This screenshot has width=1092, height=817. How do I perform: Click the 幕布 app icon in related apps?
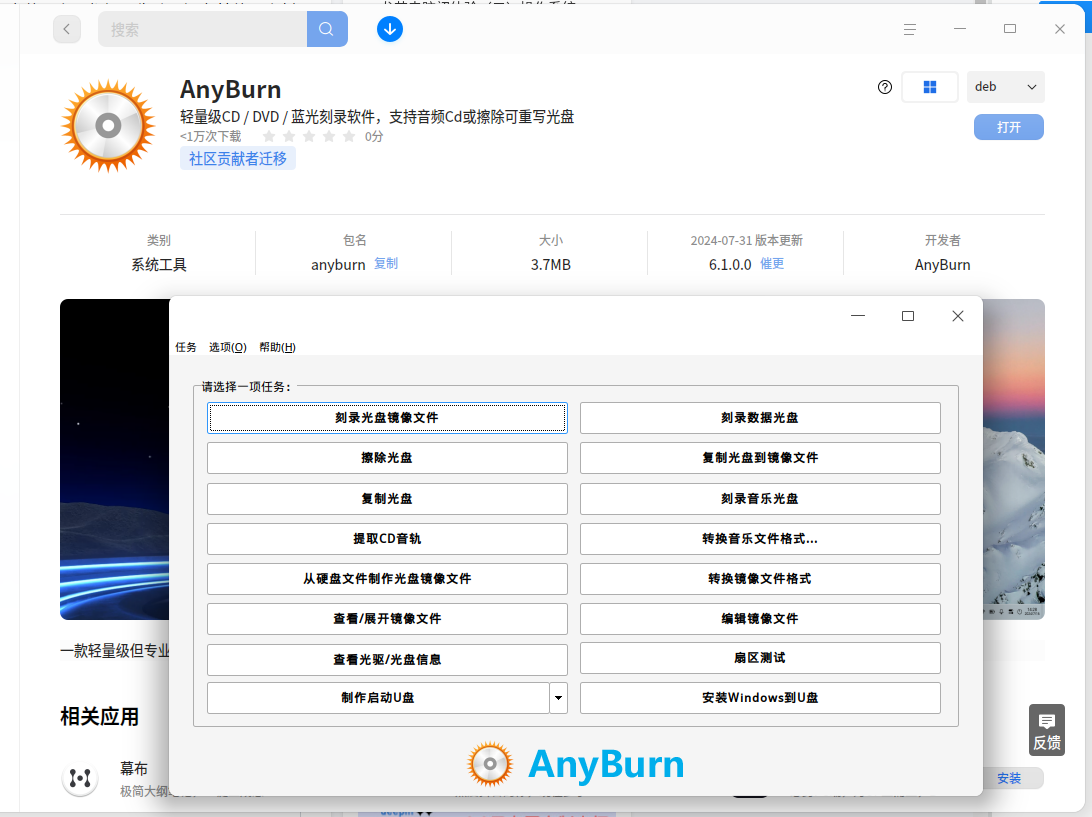click(x=79, y=777)
